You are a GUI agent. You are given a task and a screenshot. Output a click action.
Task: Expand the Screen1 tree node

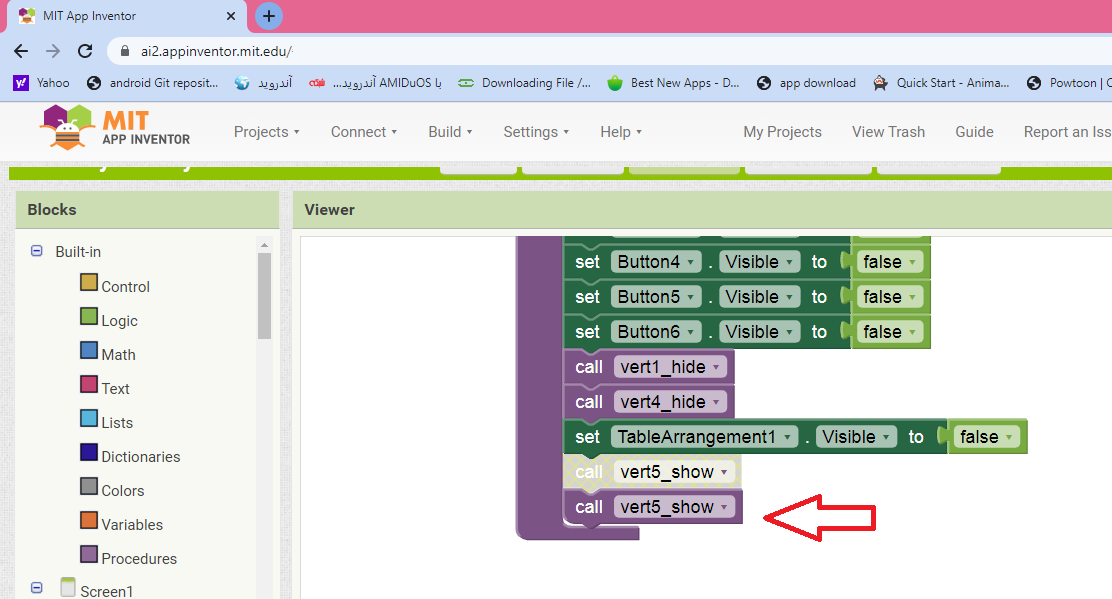[x=38, y=590]
